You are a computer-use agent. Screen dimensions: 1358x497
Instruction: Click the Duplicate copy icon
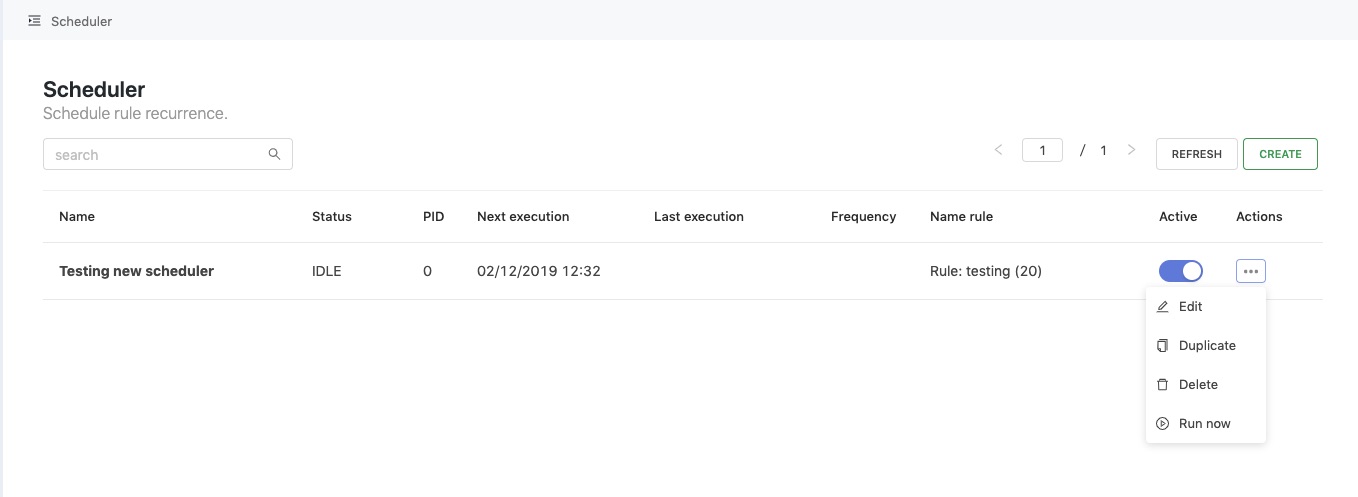tap(1162, 346)
